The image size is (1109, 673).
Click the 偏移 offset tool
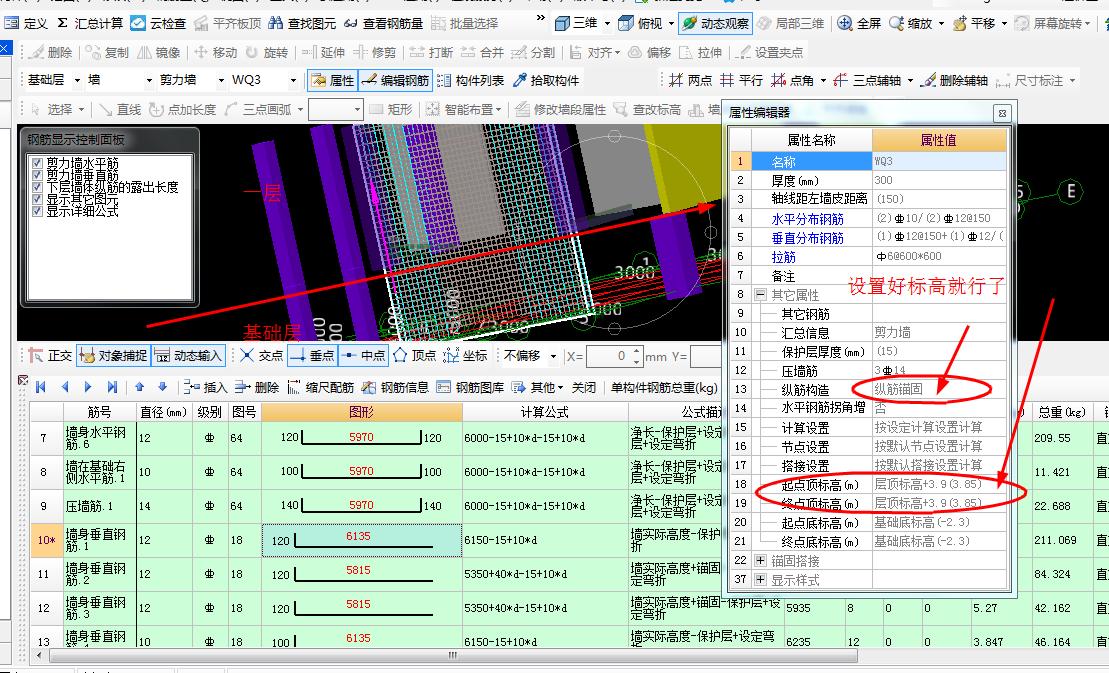point(649,52)
